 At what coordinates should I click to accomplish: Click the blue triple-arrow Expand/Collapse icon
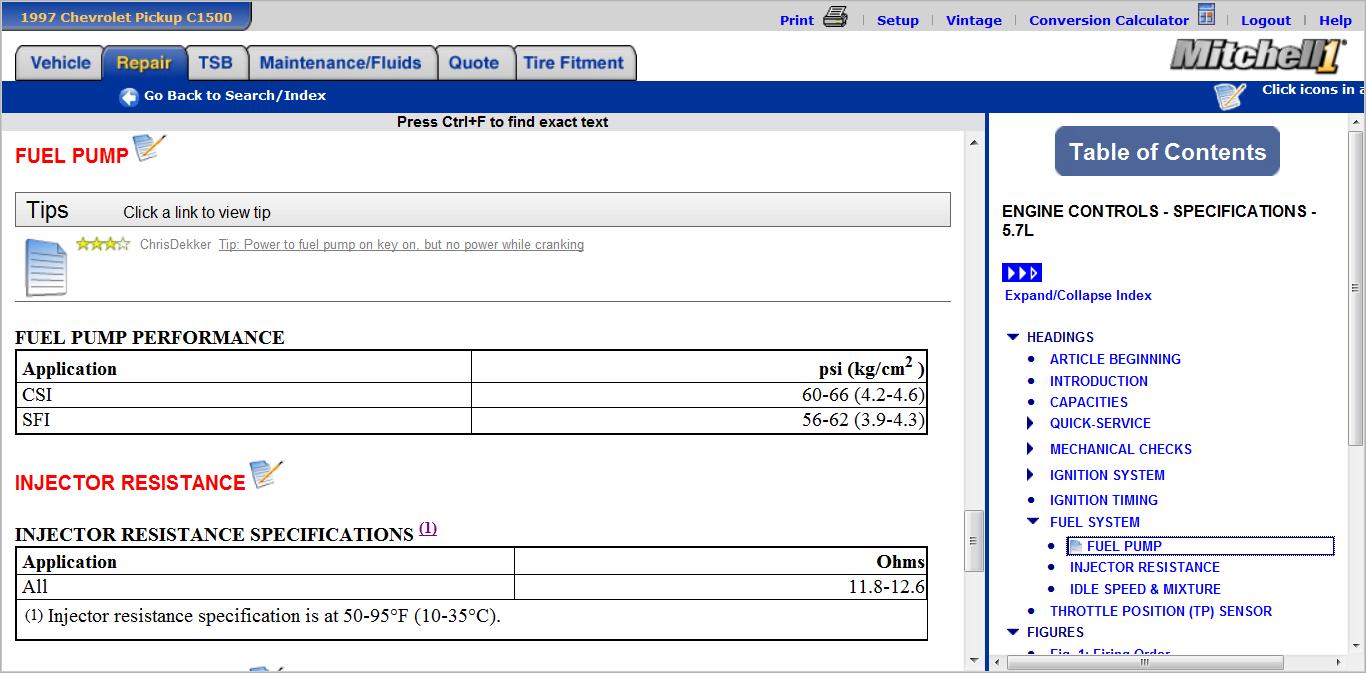(1022, 273)
